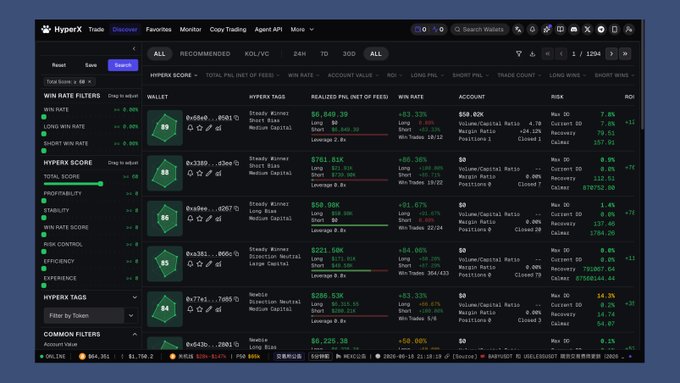Click the Reset filters button
This screenshot has height=383, width=680.
pyautogui.click(x=59, y=65)
